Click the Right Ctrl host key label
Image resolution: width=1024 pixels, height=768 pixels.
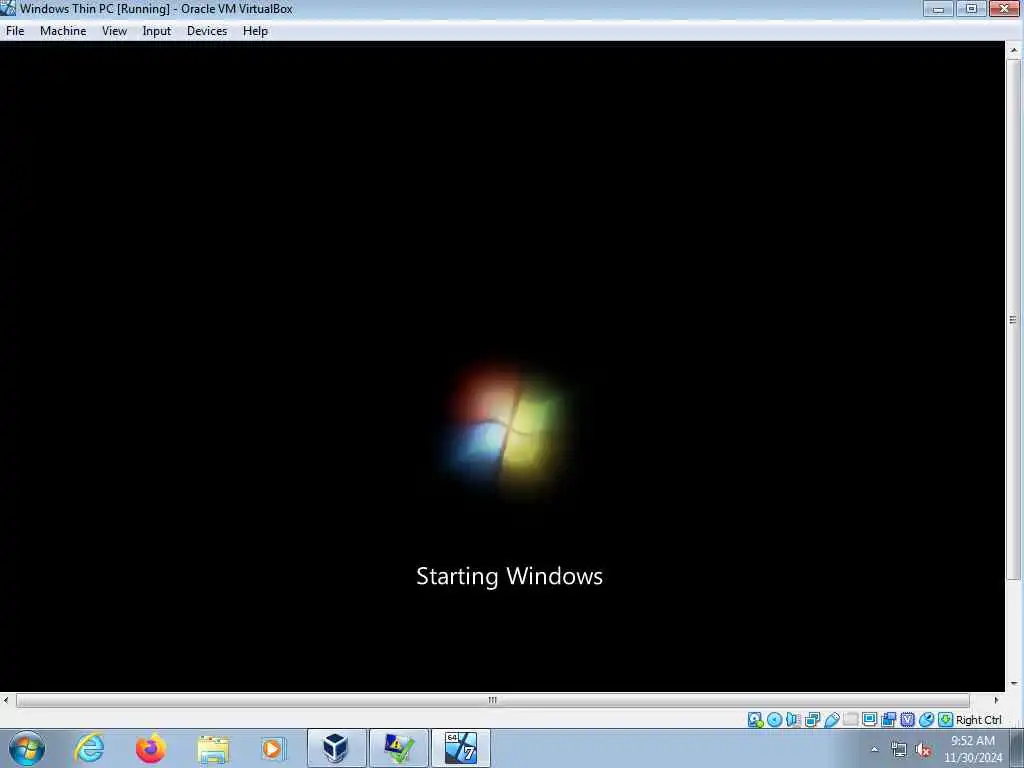pyautogui.click(x=978, y=720)
